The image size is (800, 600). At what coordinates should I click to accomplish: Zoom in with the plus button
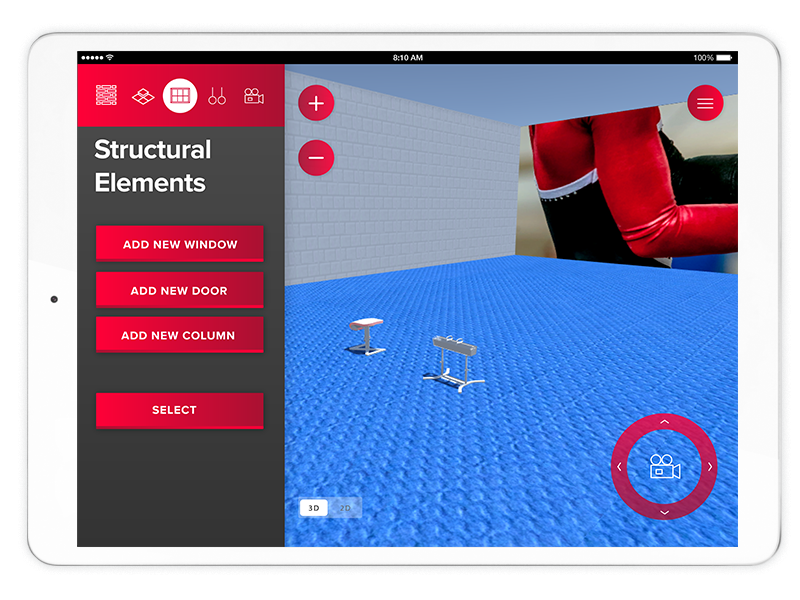point(316,103)
